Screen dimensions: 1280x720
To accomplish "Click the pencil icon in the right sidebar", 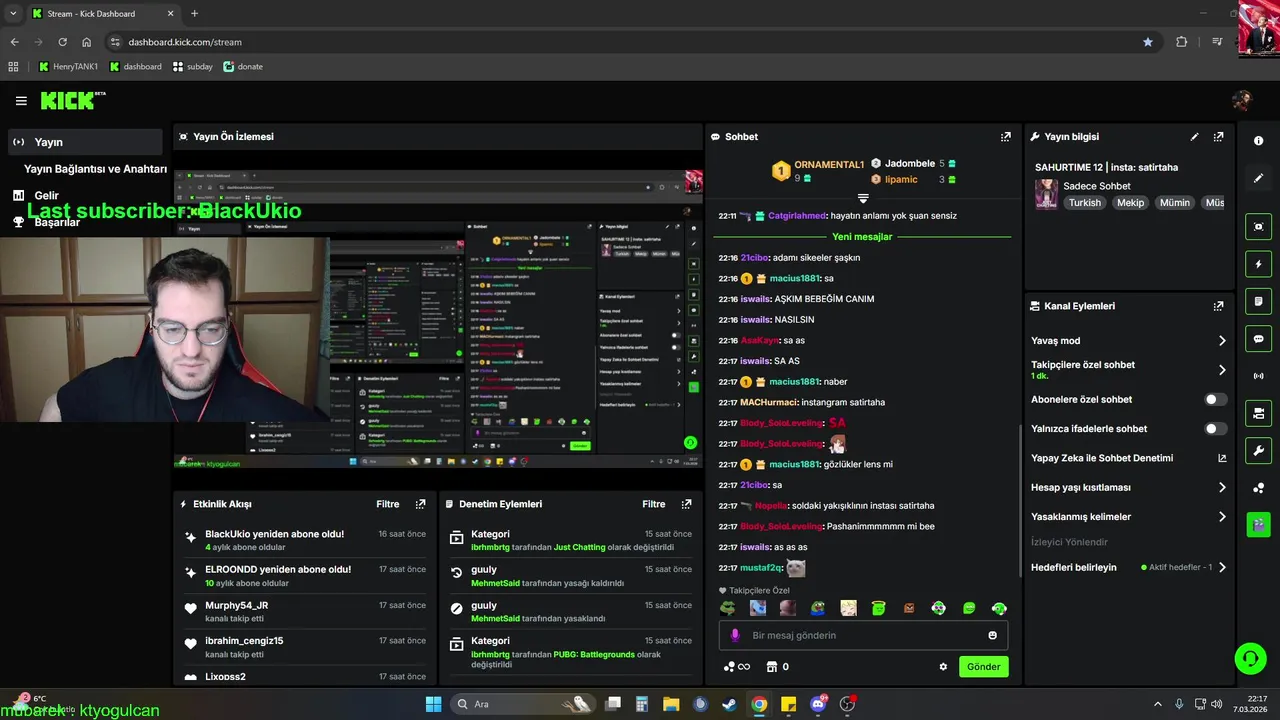I will pyautogui.click(x=1258, y=178).
